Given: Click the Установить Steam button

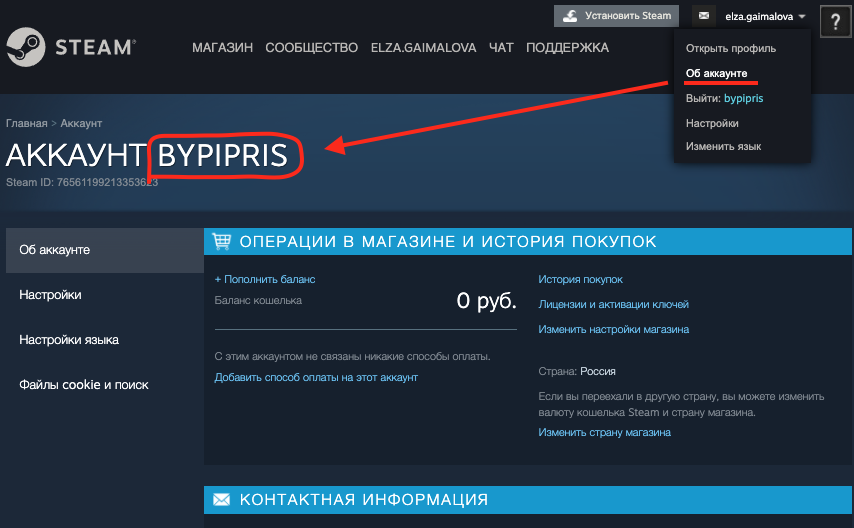Looking at the screenshot, I should tap(616, 16).
